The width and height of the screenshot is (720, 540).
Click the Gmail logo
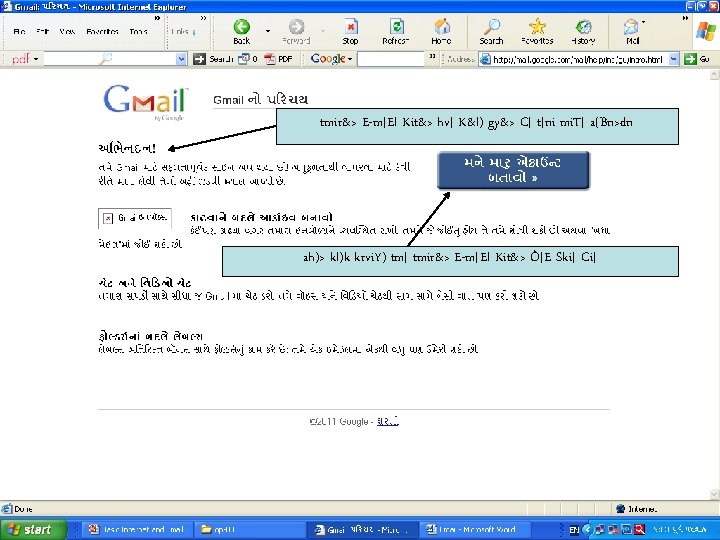click(x=146, y=100)
